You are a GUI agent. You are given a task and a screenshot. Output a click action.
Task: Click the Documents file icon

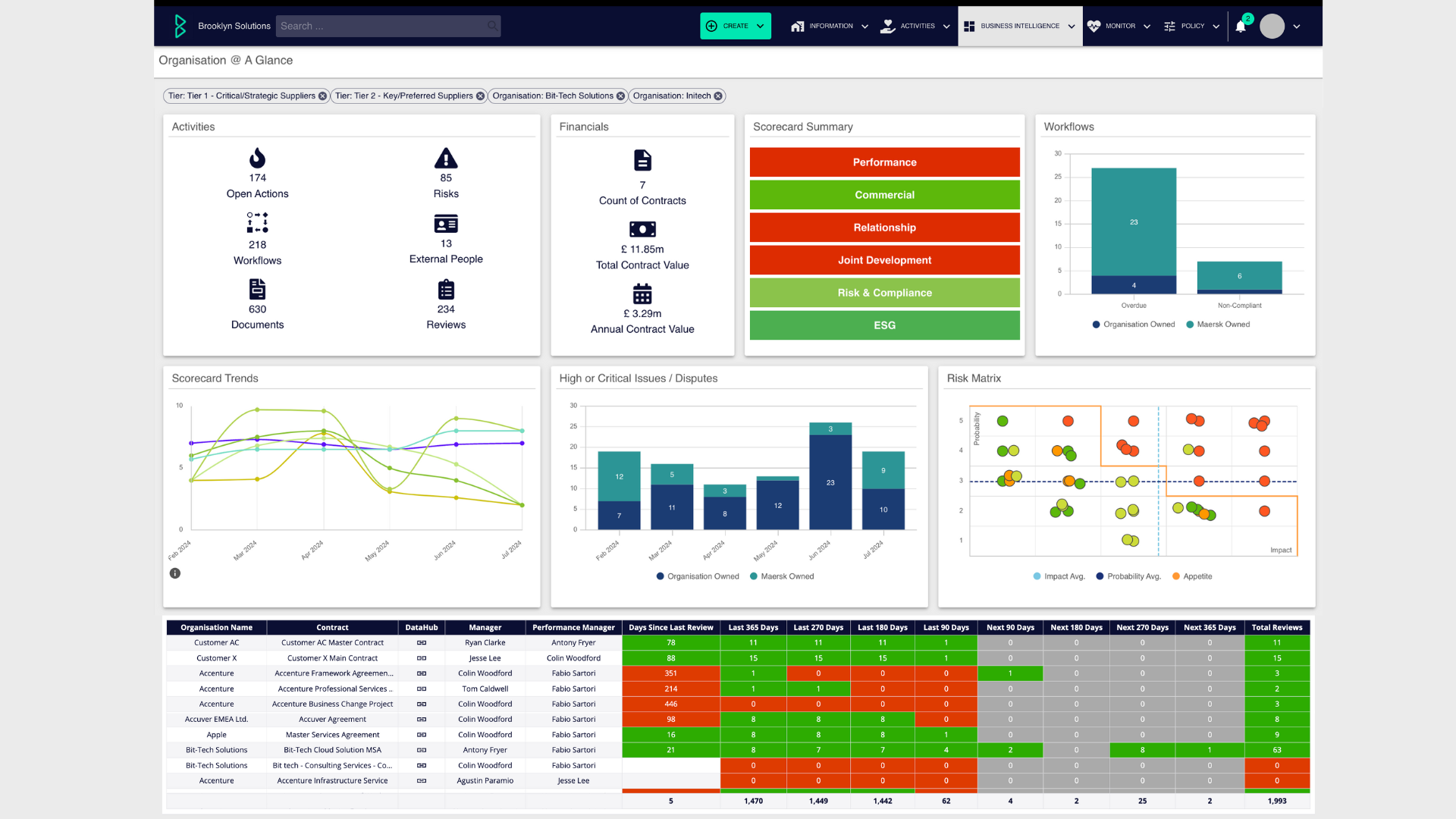pyautogui.click(x=257, y=289)
